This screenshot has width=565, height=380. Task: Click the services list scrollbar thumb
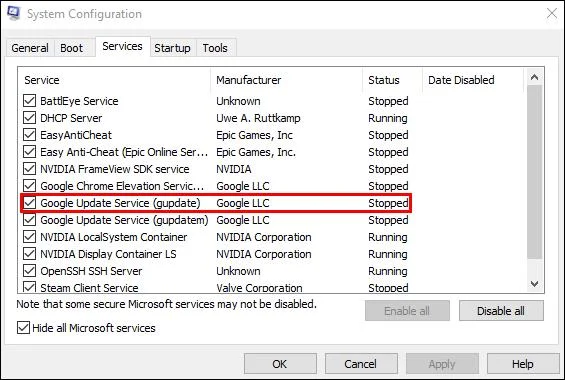pos(535,172)
